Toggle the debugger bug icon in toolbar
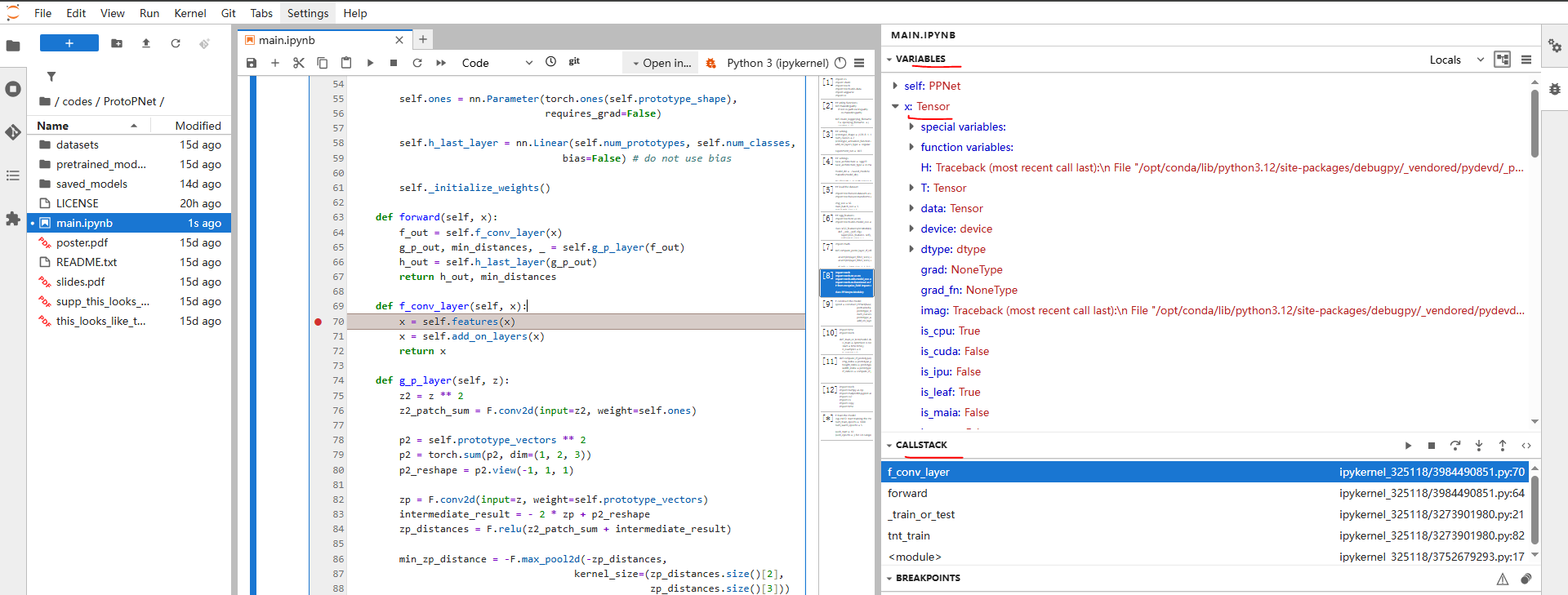This screenshot has width=1568, height=595. [x=710, y=63]
